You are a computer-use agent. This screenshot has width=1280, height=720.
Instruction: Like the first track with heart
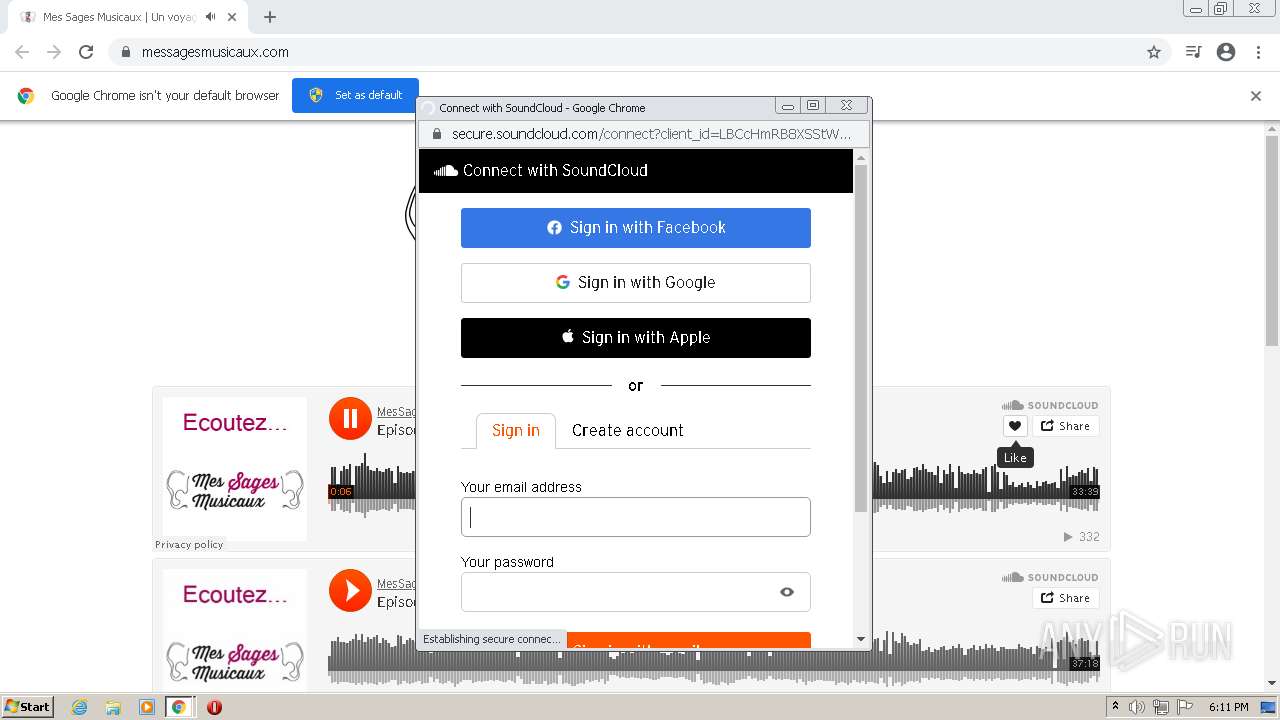click(1015, 426)
